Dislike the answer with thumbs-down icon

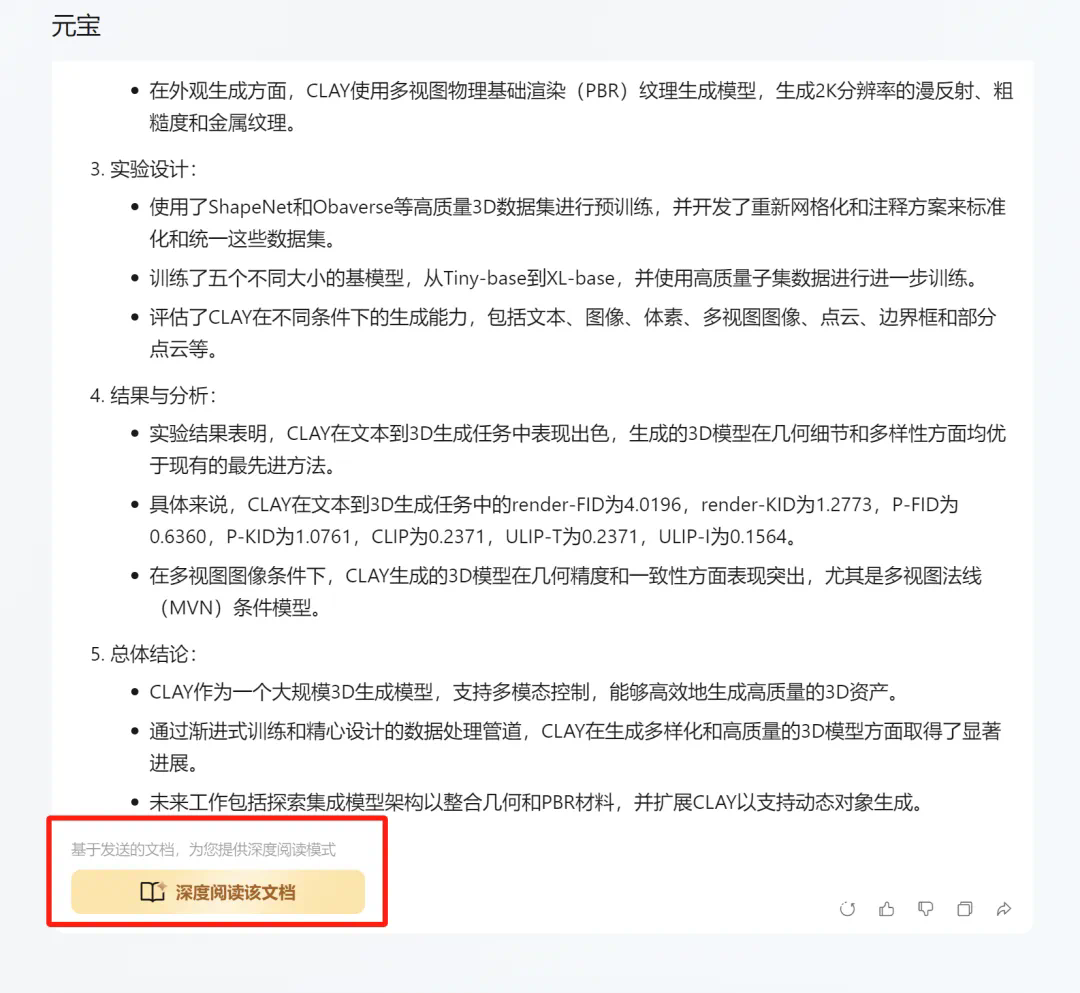tap(926, 909)
